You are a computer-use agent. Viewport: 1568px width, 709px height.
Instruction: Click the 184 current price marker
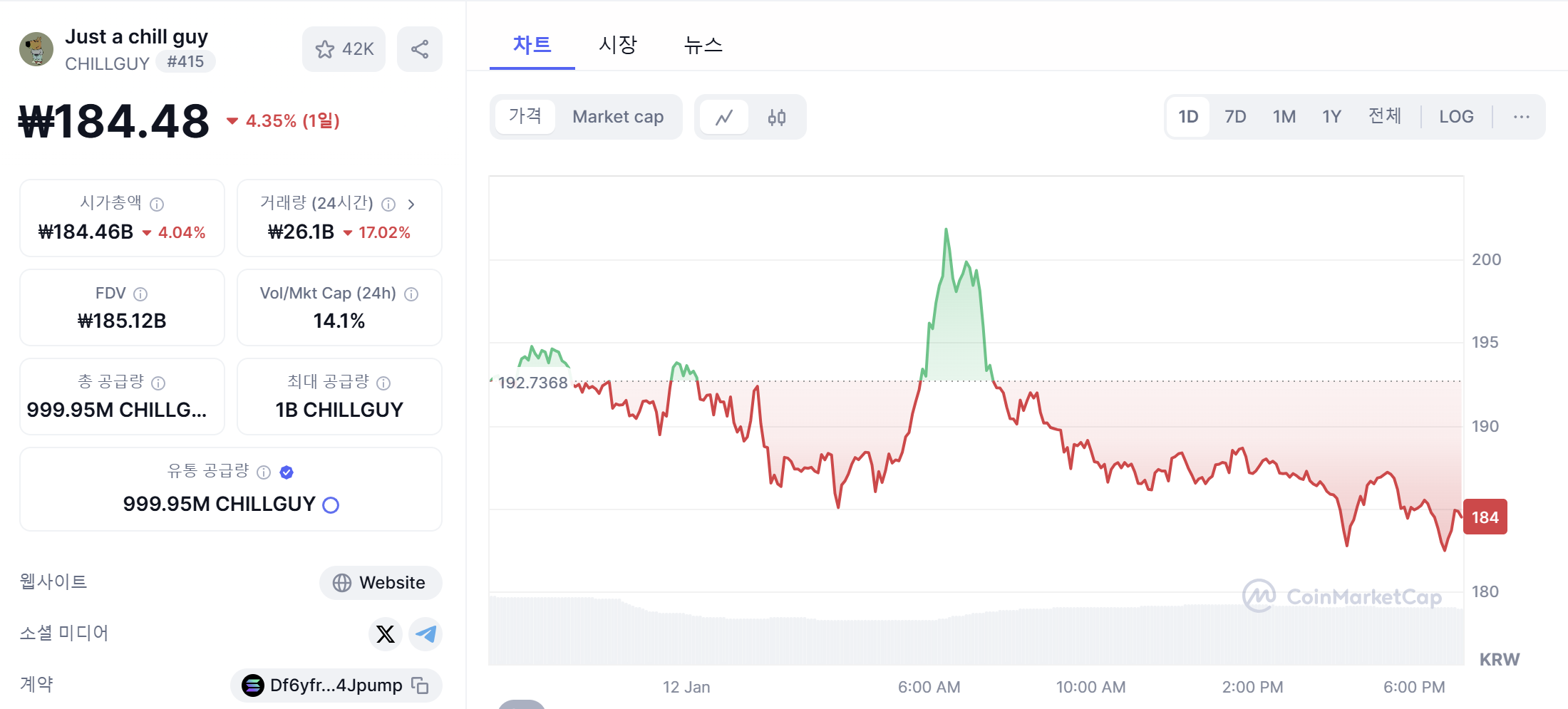tap(1485, 517)
